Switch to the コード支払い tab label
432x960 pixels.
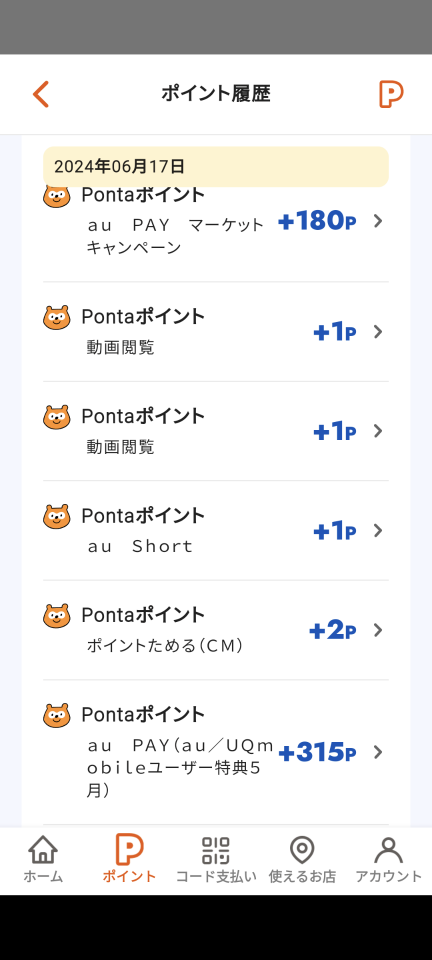216,876
